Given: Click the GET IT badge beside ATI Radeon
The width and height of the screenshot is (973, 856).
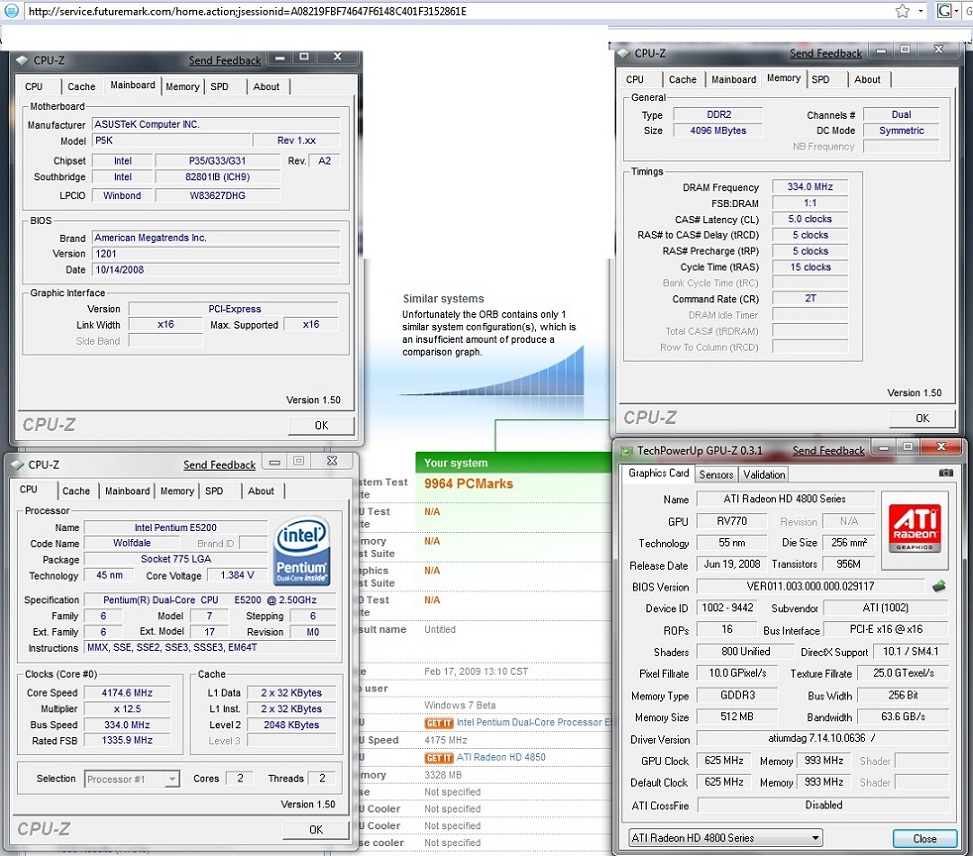Looking at the screenshot, I should pyautogui.click(x=439, y=758).
